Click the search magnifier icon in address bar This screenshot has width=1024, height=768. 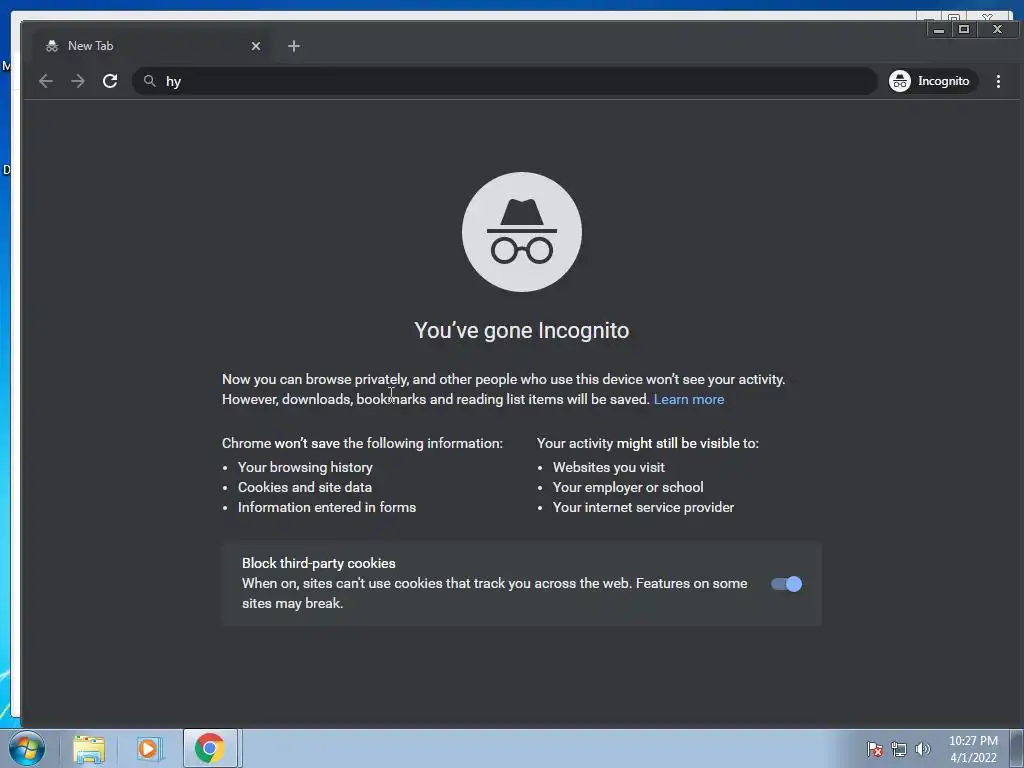150,81
